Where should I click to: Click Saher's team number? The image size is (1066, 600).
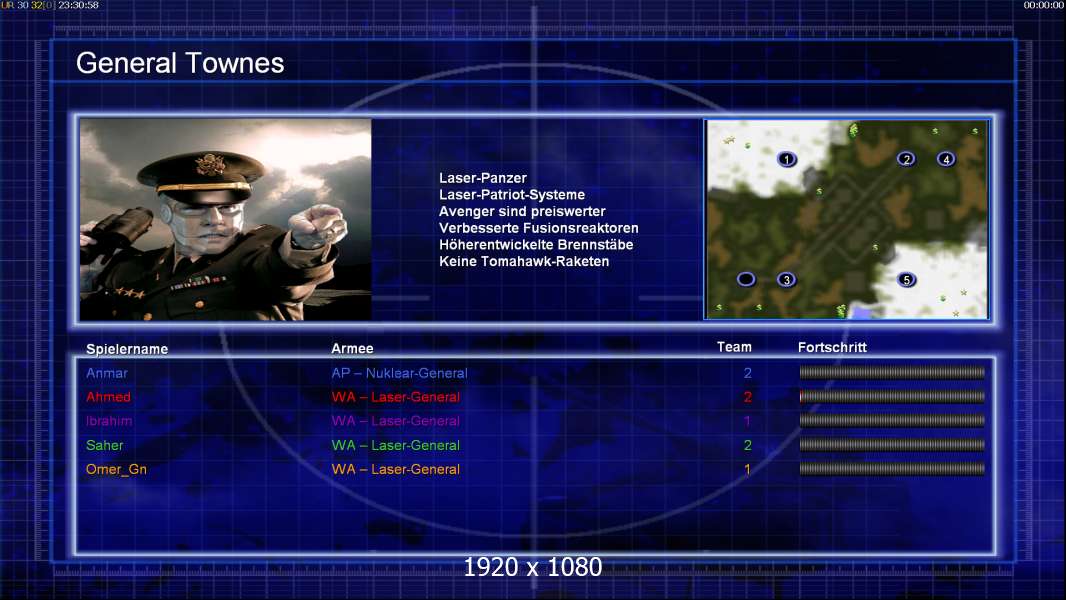pos(748,445)
